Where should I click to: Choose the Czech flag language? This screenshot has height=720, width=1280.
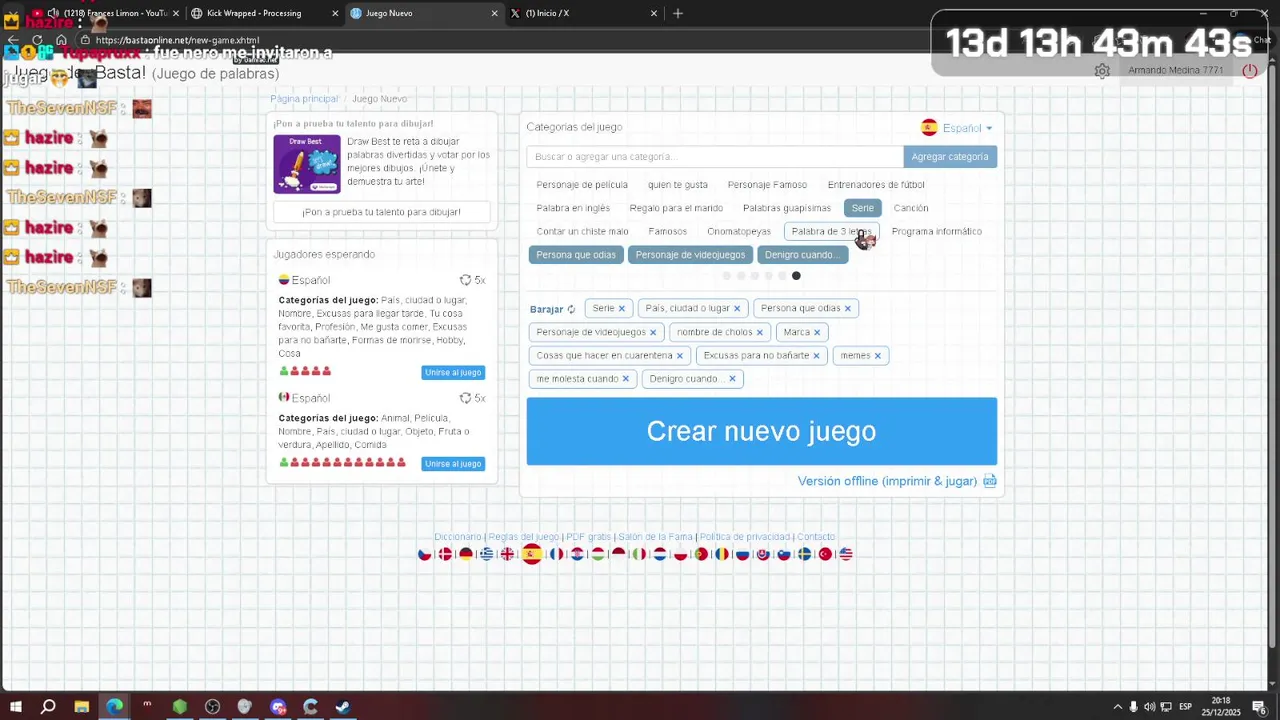pyautogui.click(x=425, y=554)
